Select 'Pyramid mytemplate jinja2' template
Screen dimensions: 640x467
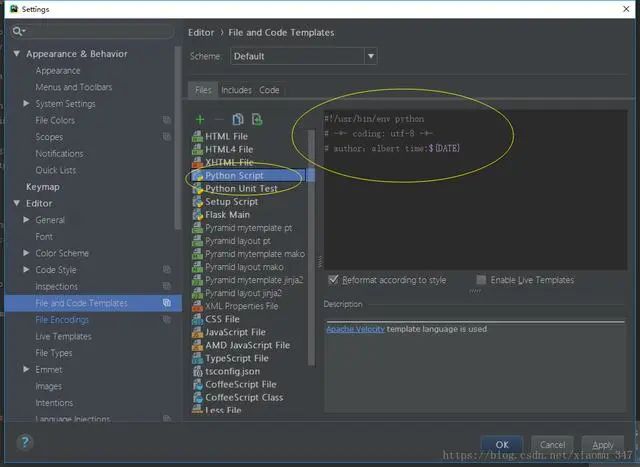coord(254,280)
